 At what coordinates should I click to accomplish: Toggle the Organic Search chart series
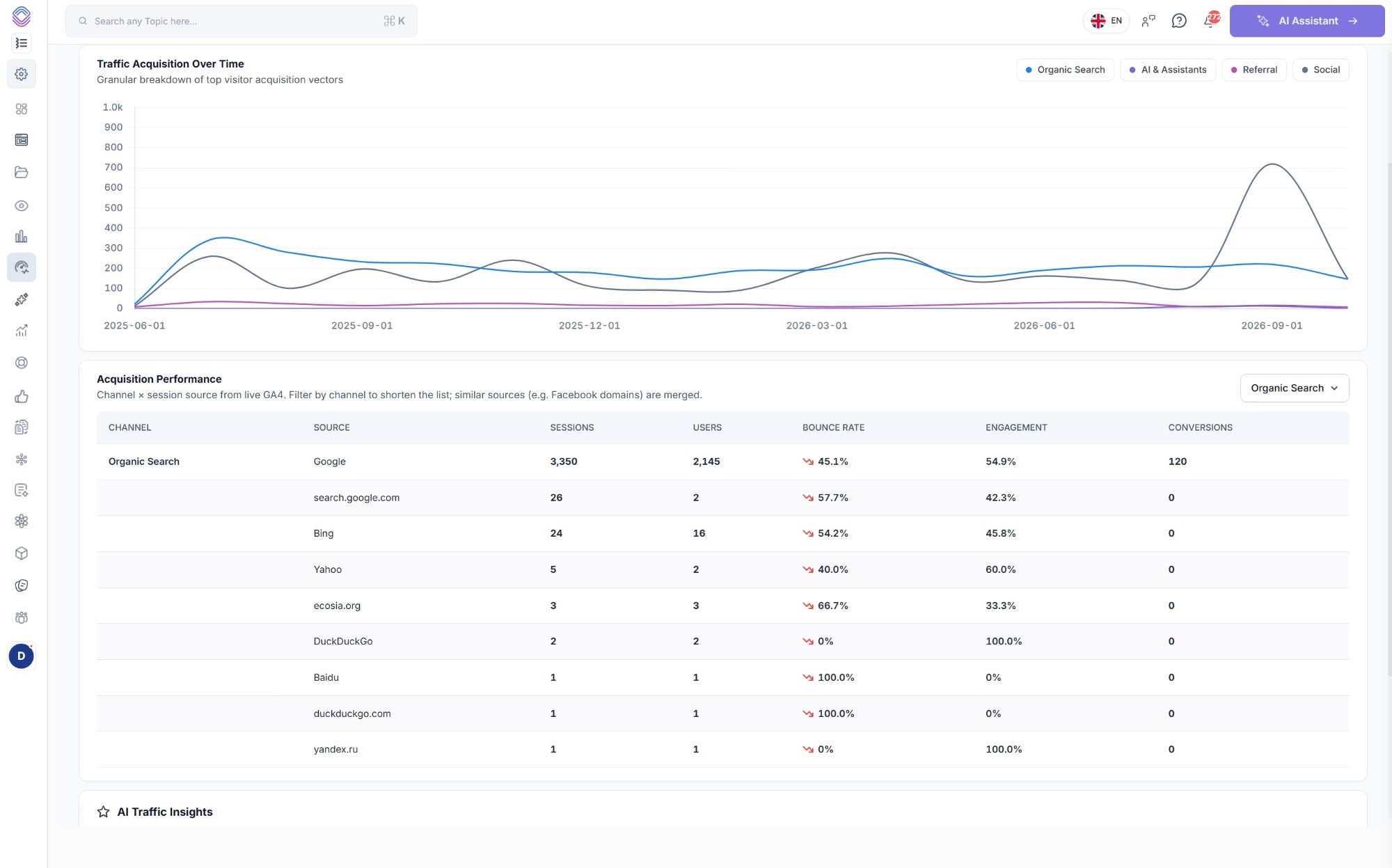(x=1065, y=70)
